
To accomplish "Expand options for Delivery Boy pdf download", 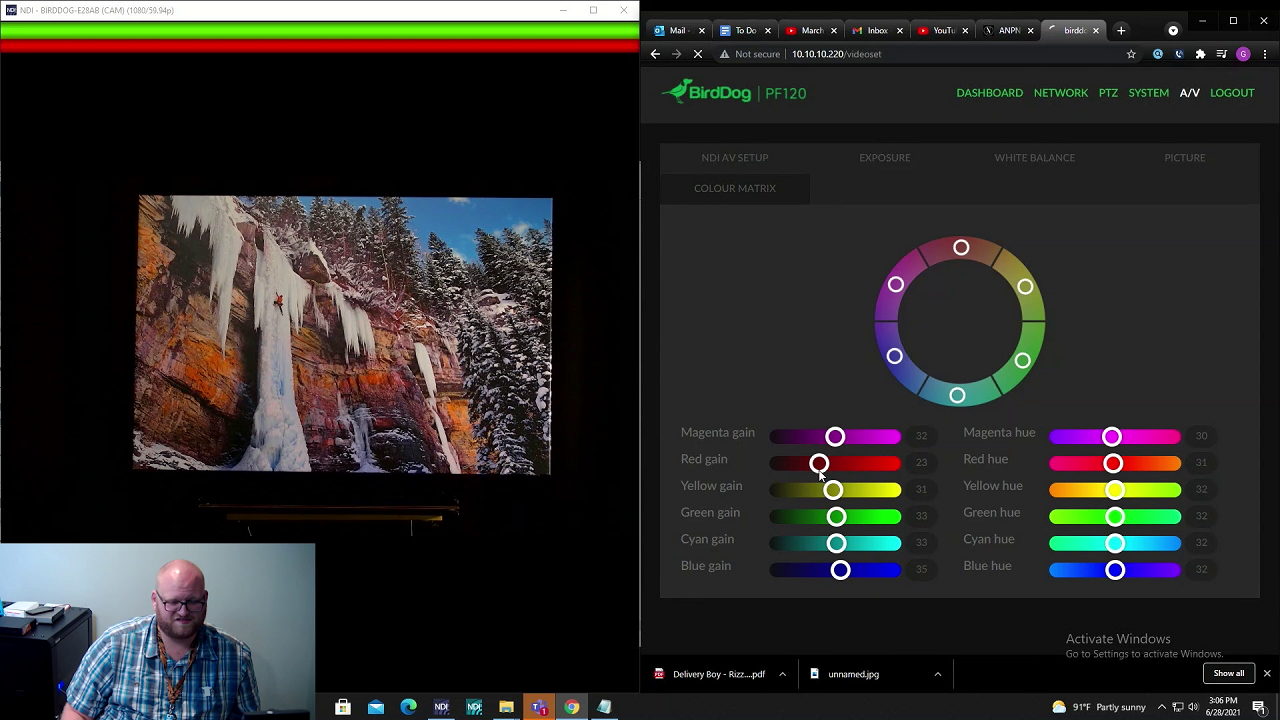I will [x=782, y=674].
